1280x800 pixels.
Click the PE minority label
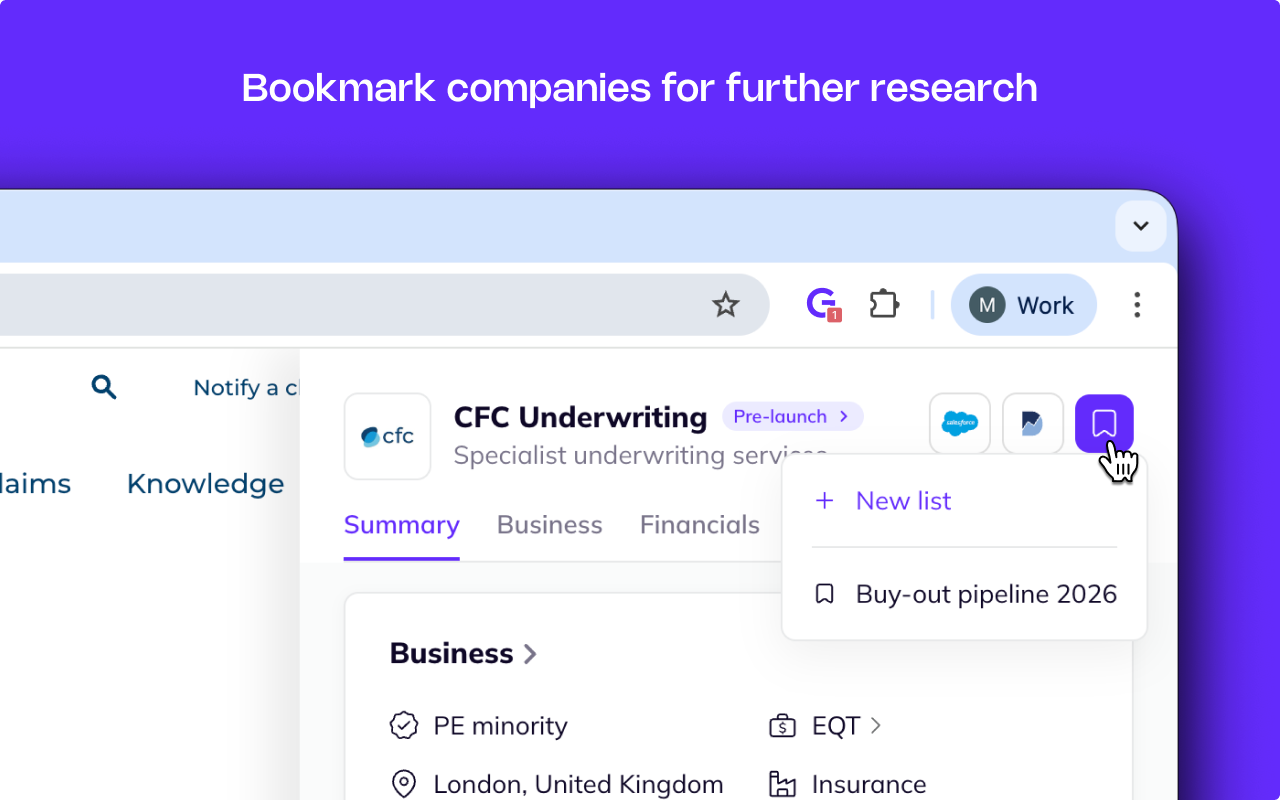(x=500, y=726)
